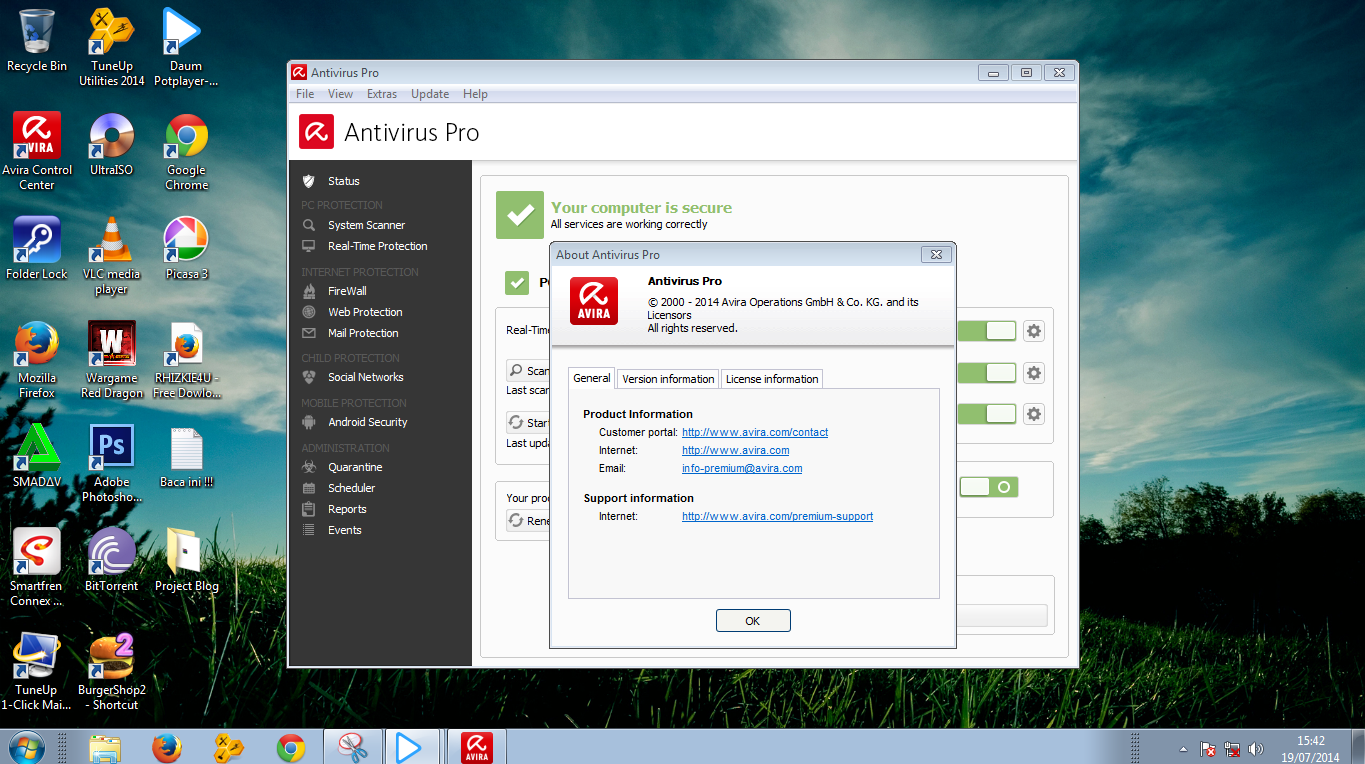Viewport: 1365px width, 764px height.
Task: Click the Smartfren Connex desktop icon
Action: click(37, 568)
